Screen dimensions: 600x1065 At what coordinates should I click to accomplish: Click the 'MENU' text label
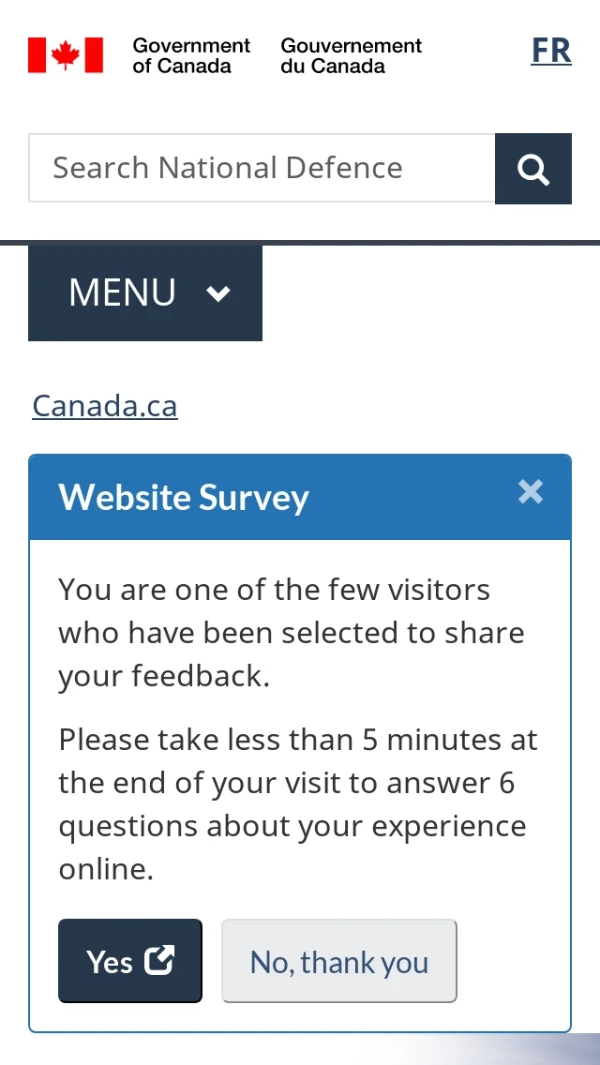pyautogui.click(x=122, y=293)
